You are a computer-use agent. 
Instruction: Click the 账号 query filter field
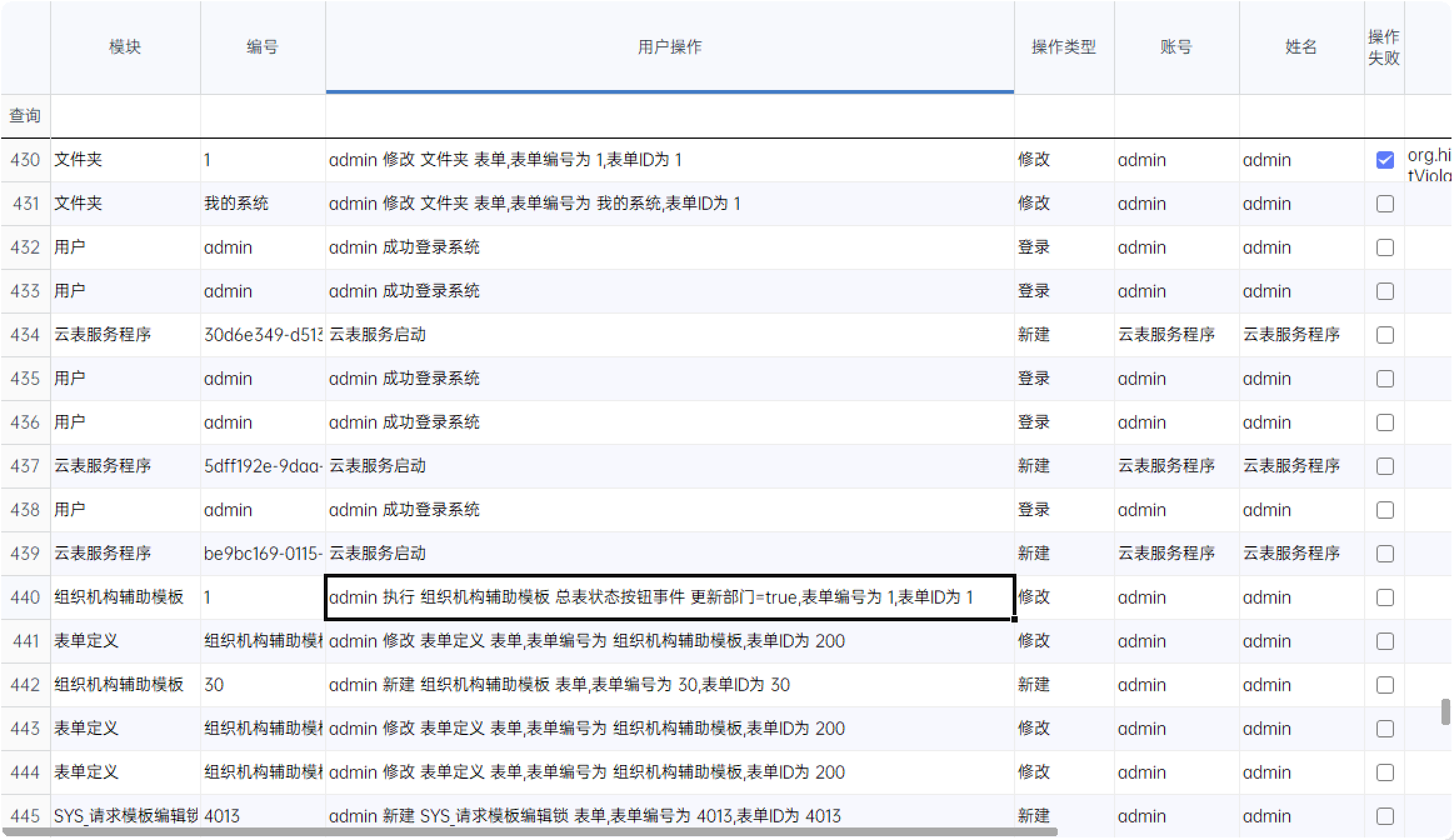[1176, 116]
